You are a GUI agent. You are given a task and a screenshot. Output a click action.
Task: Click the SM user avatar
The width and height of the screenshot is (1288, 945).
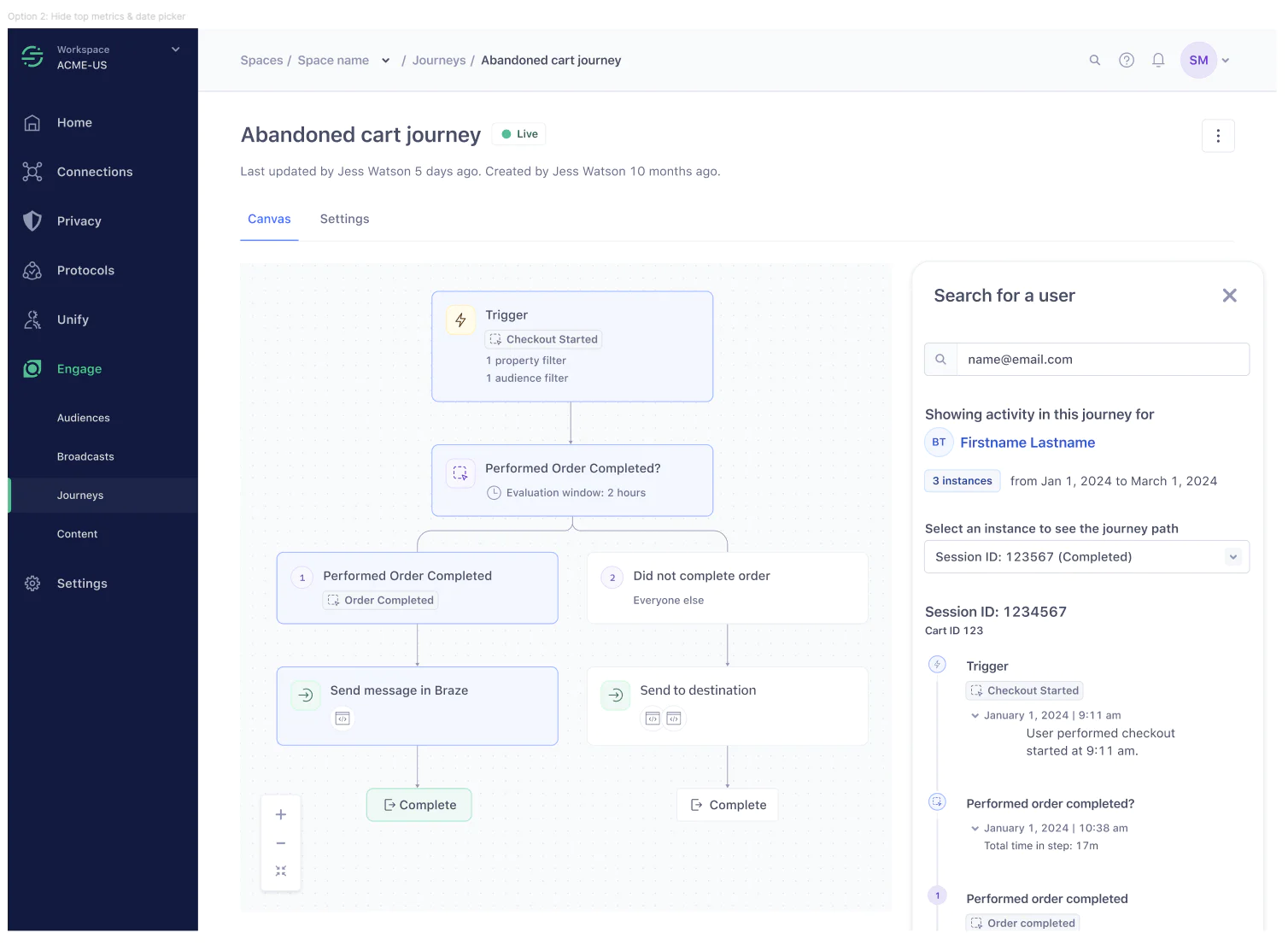click(x=1198, y=61)
